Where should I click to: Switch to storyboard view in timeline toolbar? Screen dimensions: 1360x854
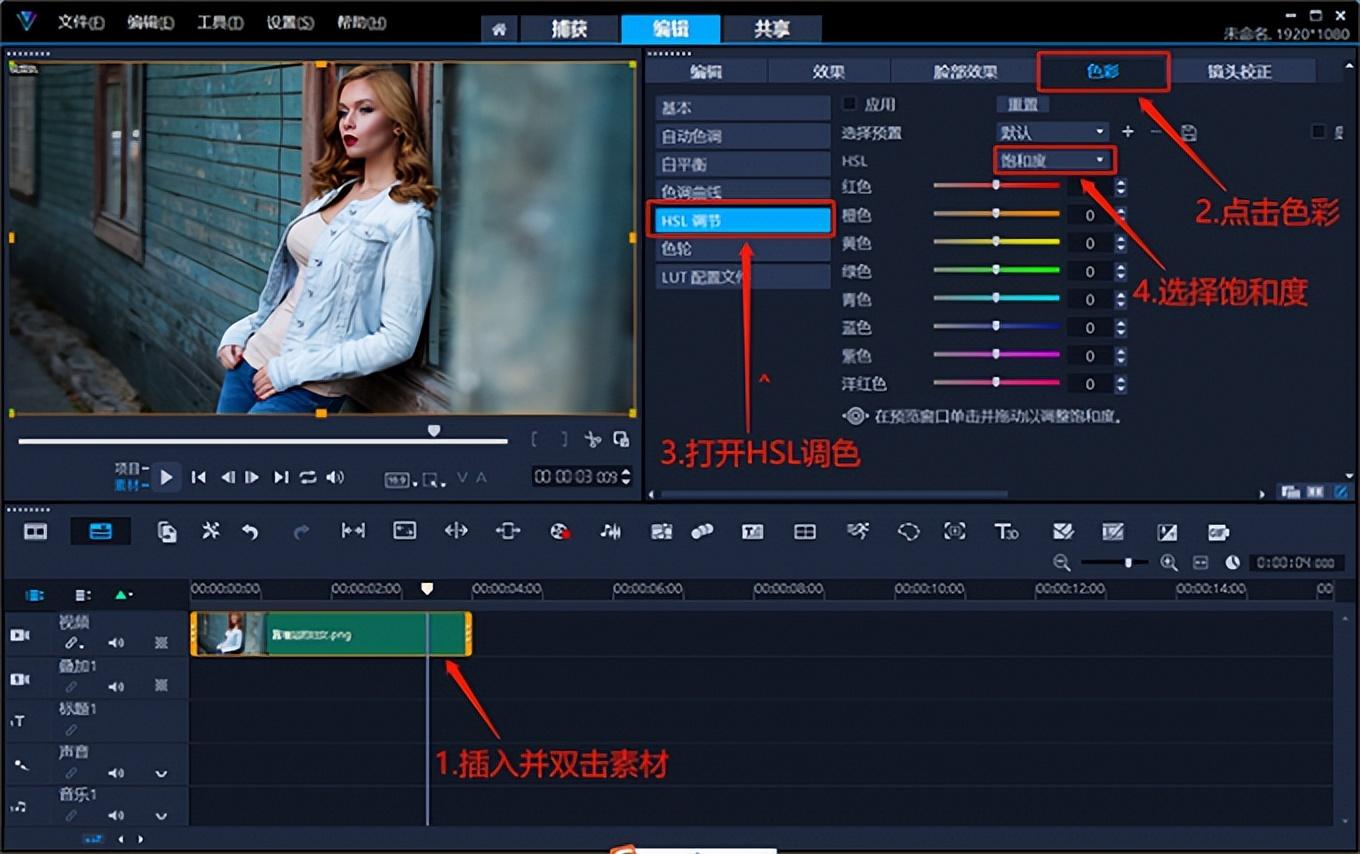point(35,532)
